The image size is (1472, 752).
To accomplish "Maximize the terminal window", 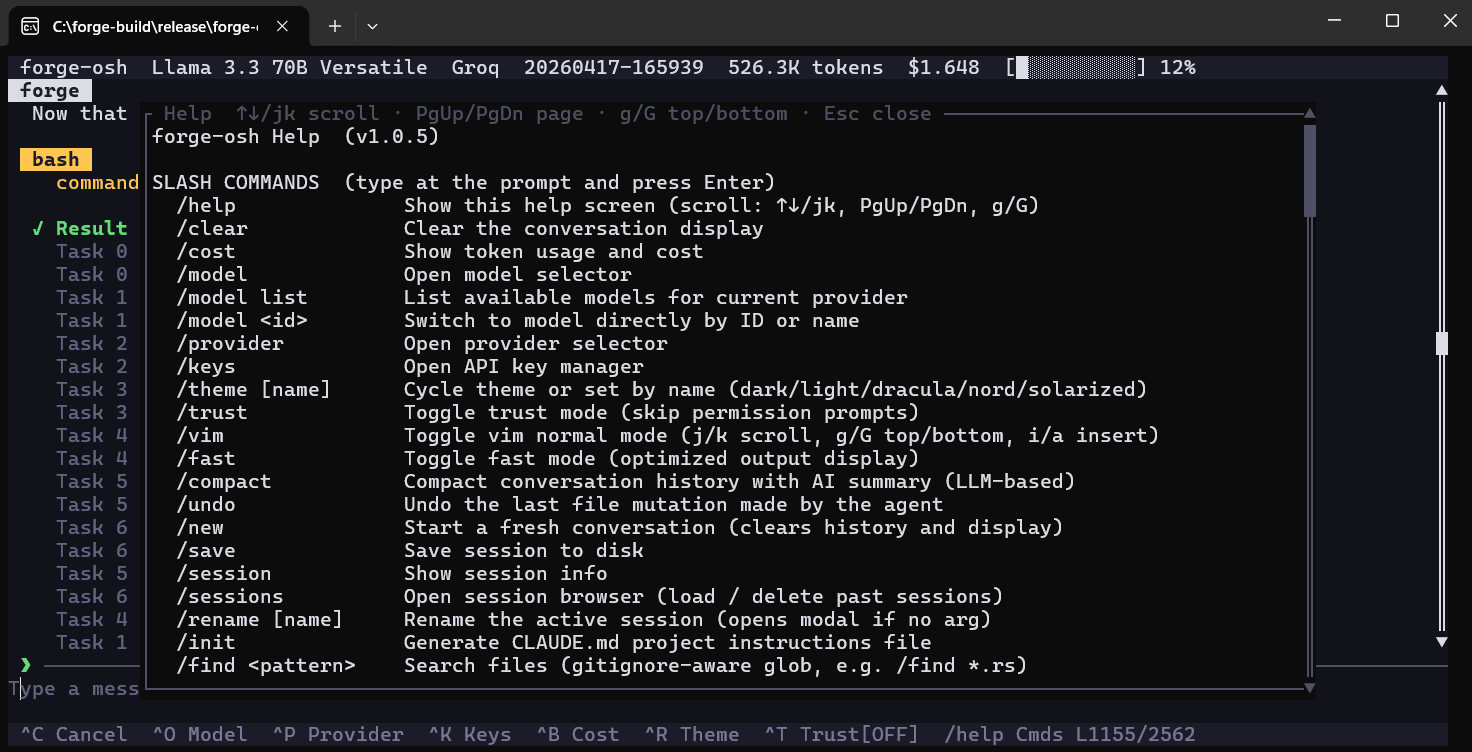I will coord(1392,22).
